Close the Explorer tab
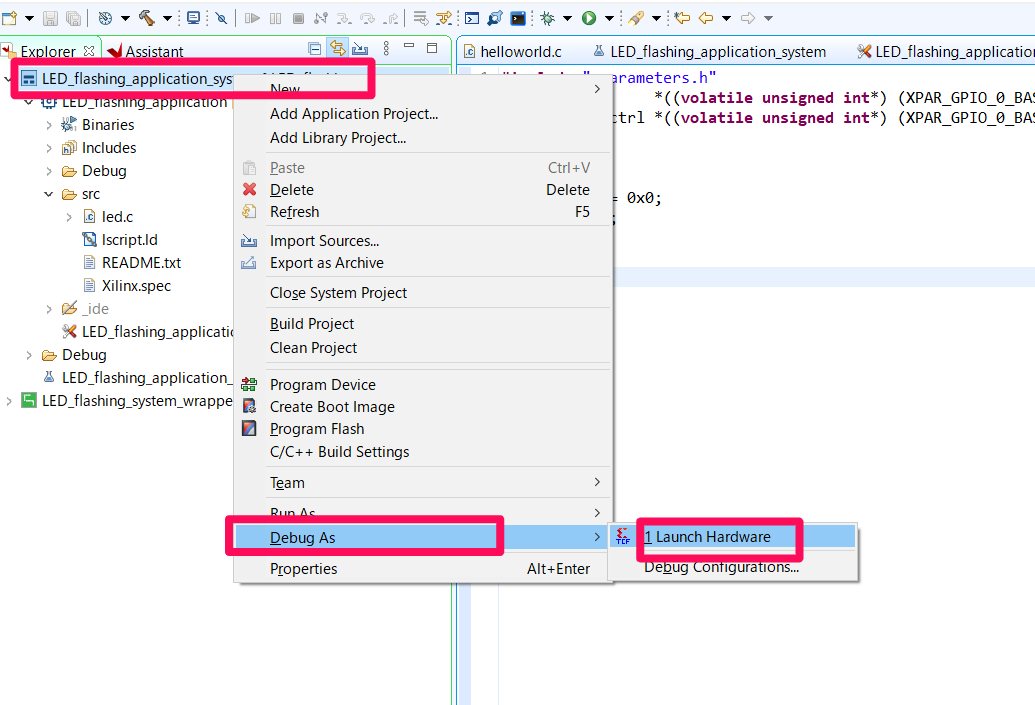Screen dimensions: 1035x705 pos(89,50)
